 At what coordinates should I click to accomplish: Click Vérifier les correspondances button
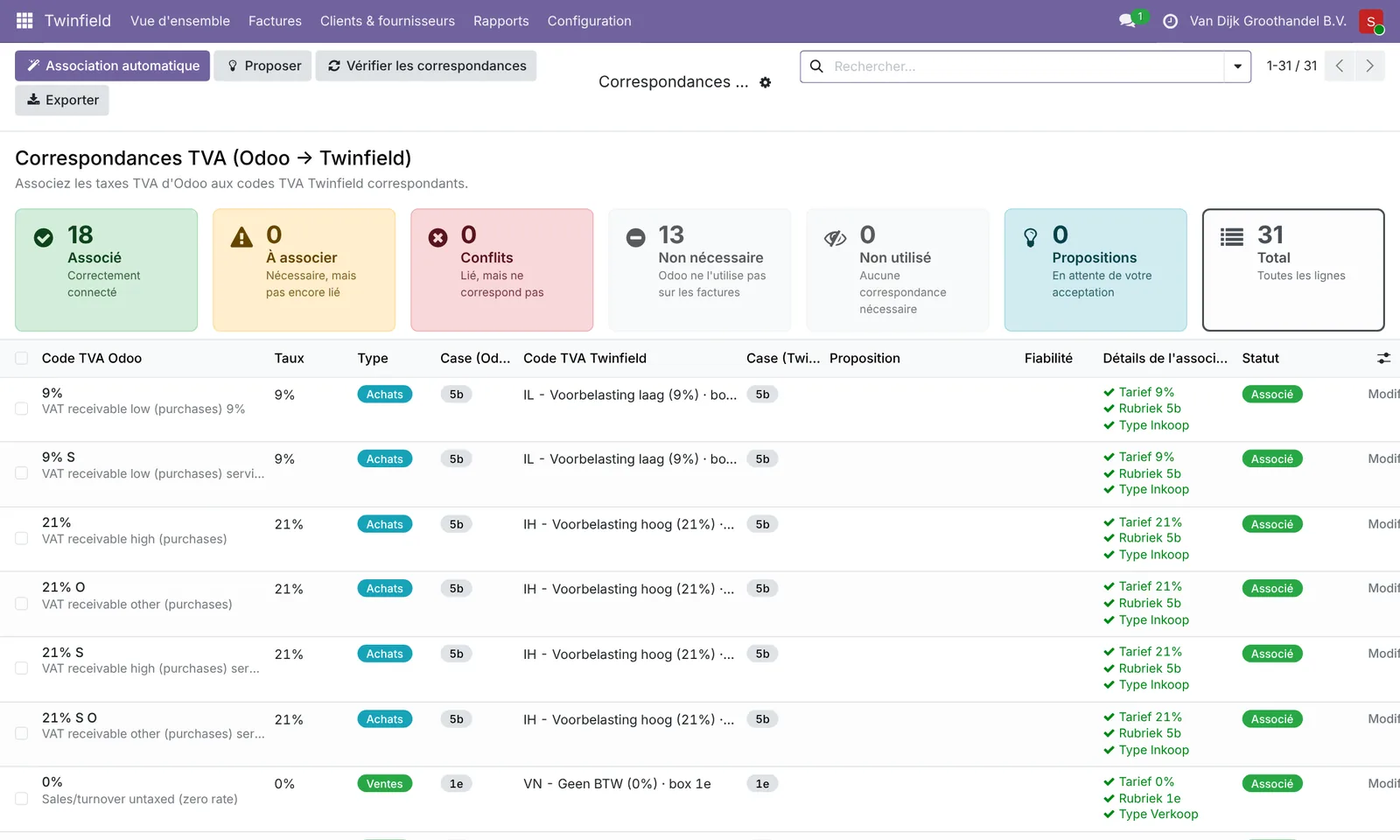[x=426, y=66]
